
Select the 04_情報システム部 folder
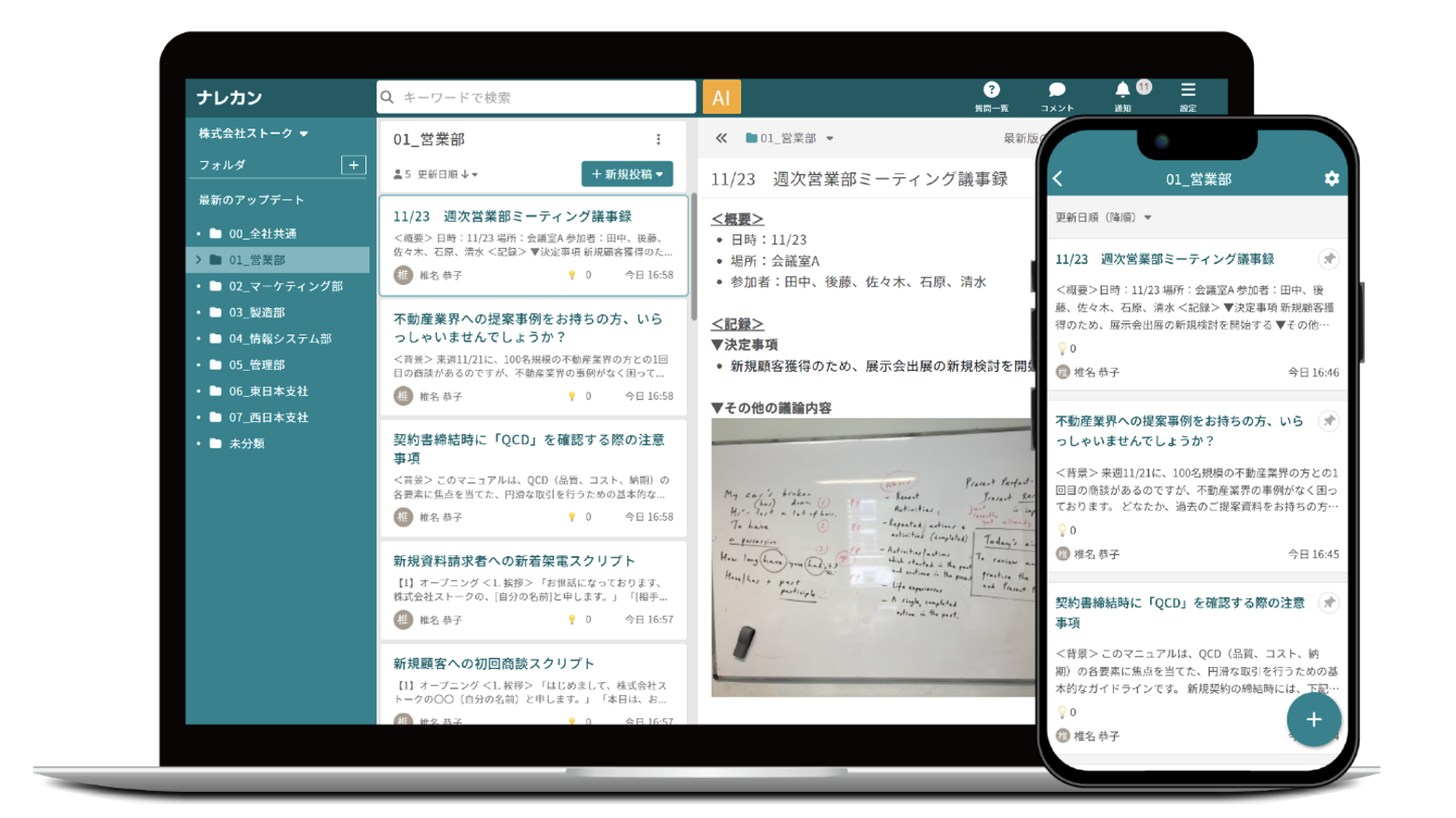[x=280, y=338]
